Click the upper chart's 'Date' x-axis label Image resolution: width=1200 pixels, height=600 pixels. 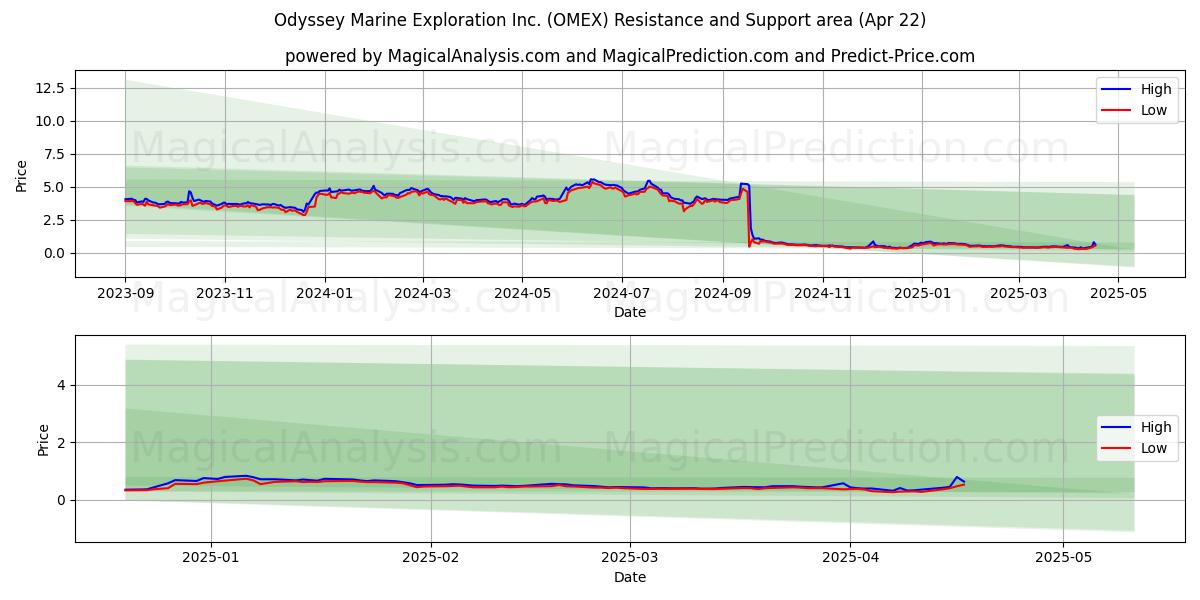click(x=630, y=312)
